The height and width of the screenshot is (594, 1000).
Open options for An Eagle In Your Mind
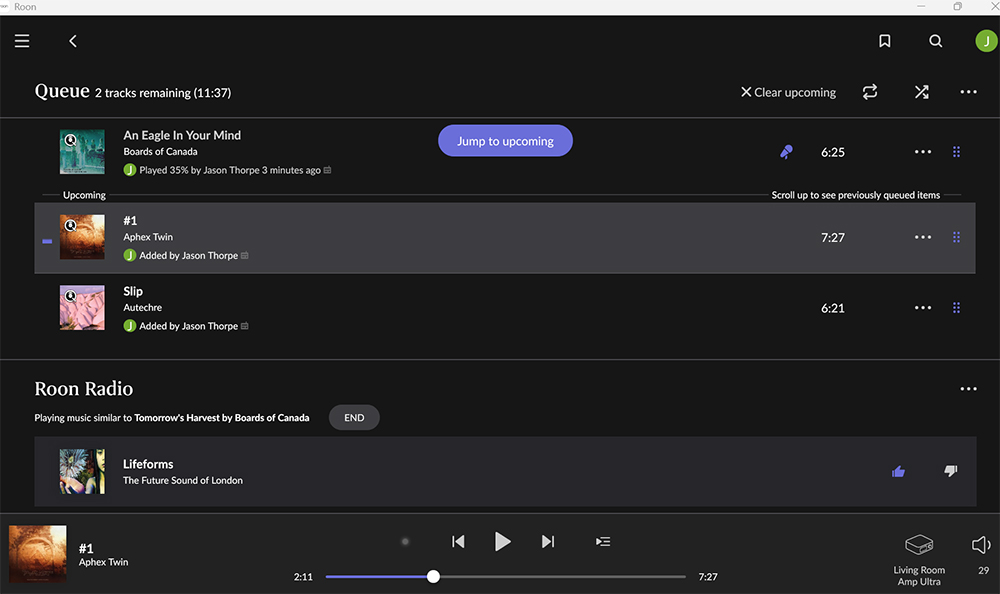tap(923, 152)
